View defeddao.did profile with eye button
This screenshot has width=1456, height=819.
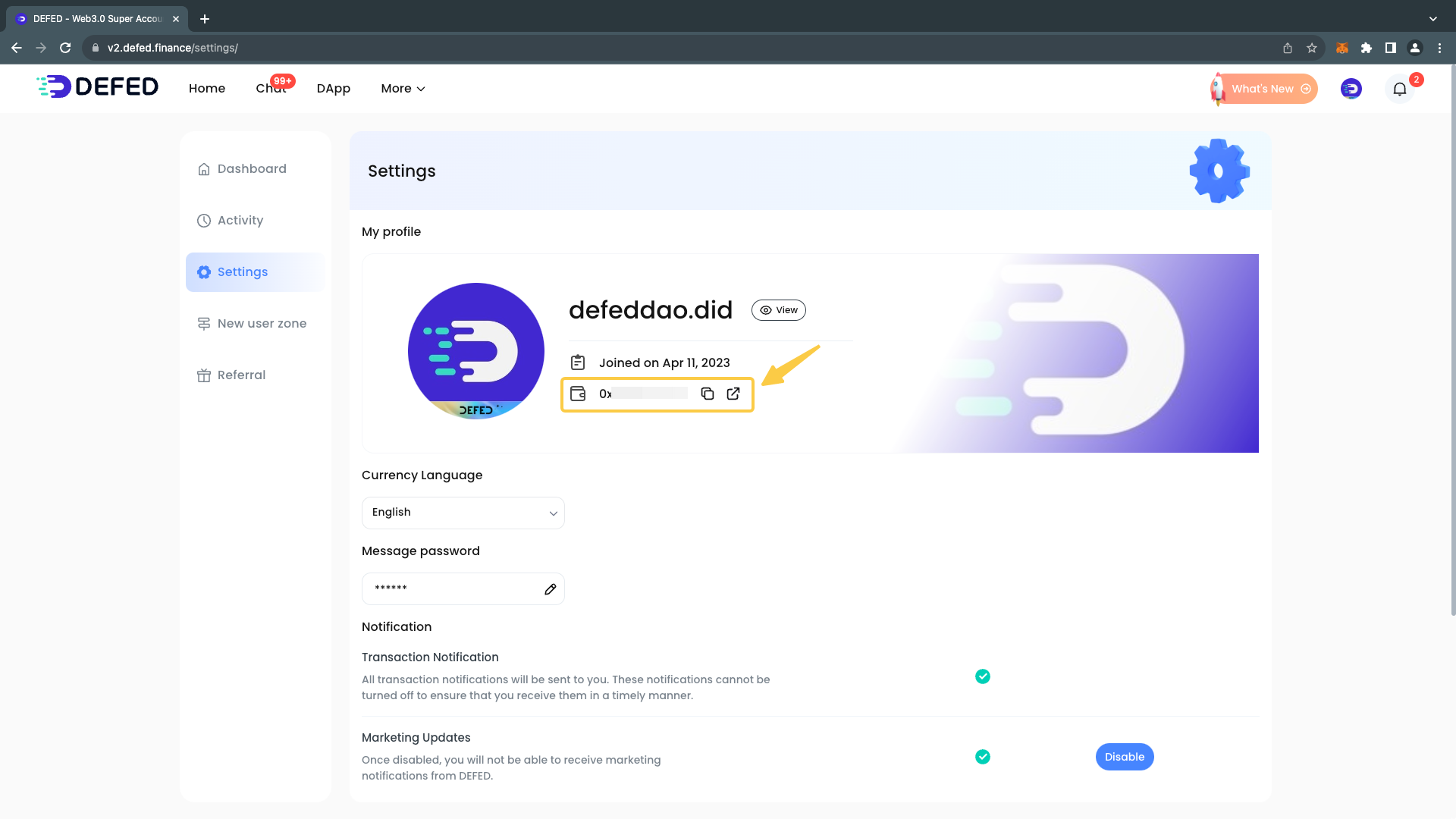779,310
